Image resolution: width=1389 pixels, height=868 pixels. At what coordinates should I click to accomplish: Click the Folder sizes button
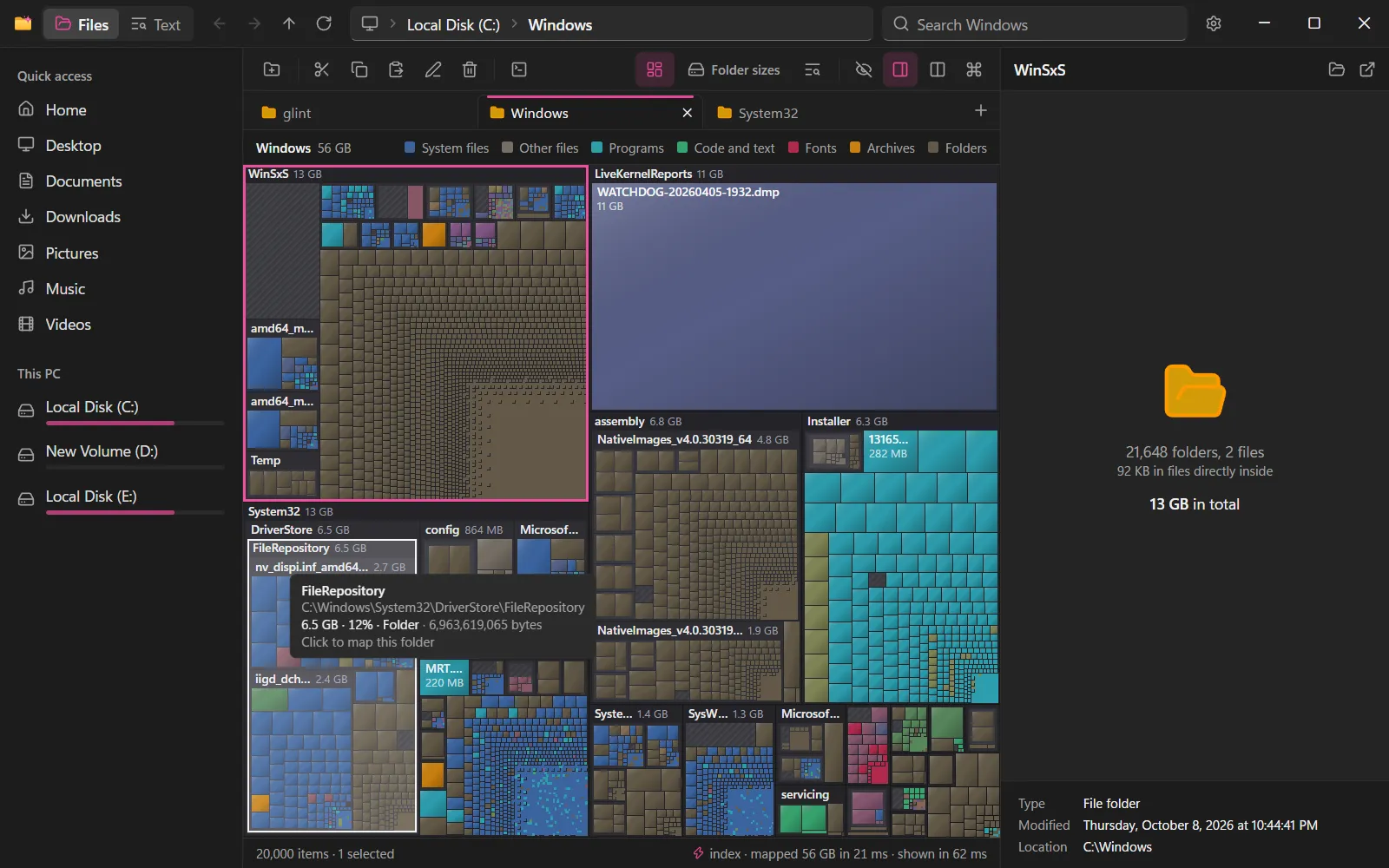pyautogui.click(x=734, y=69)
